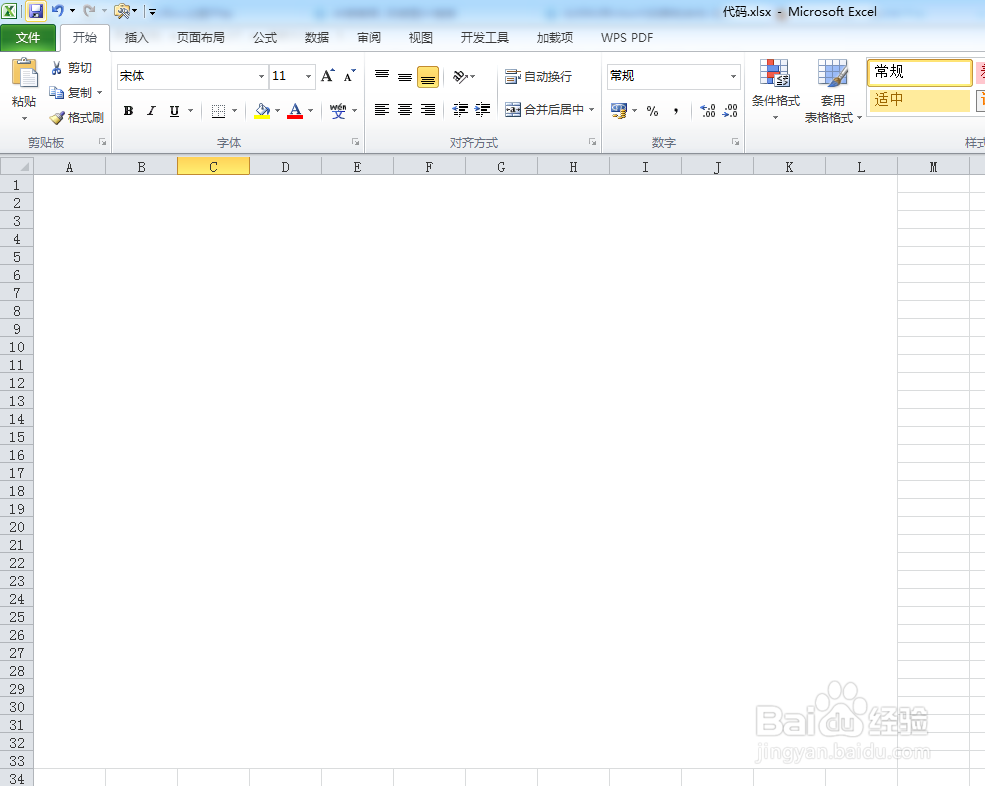Apply percent style

[653, 111]
